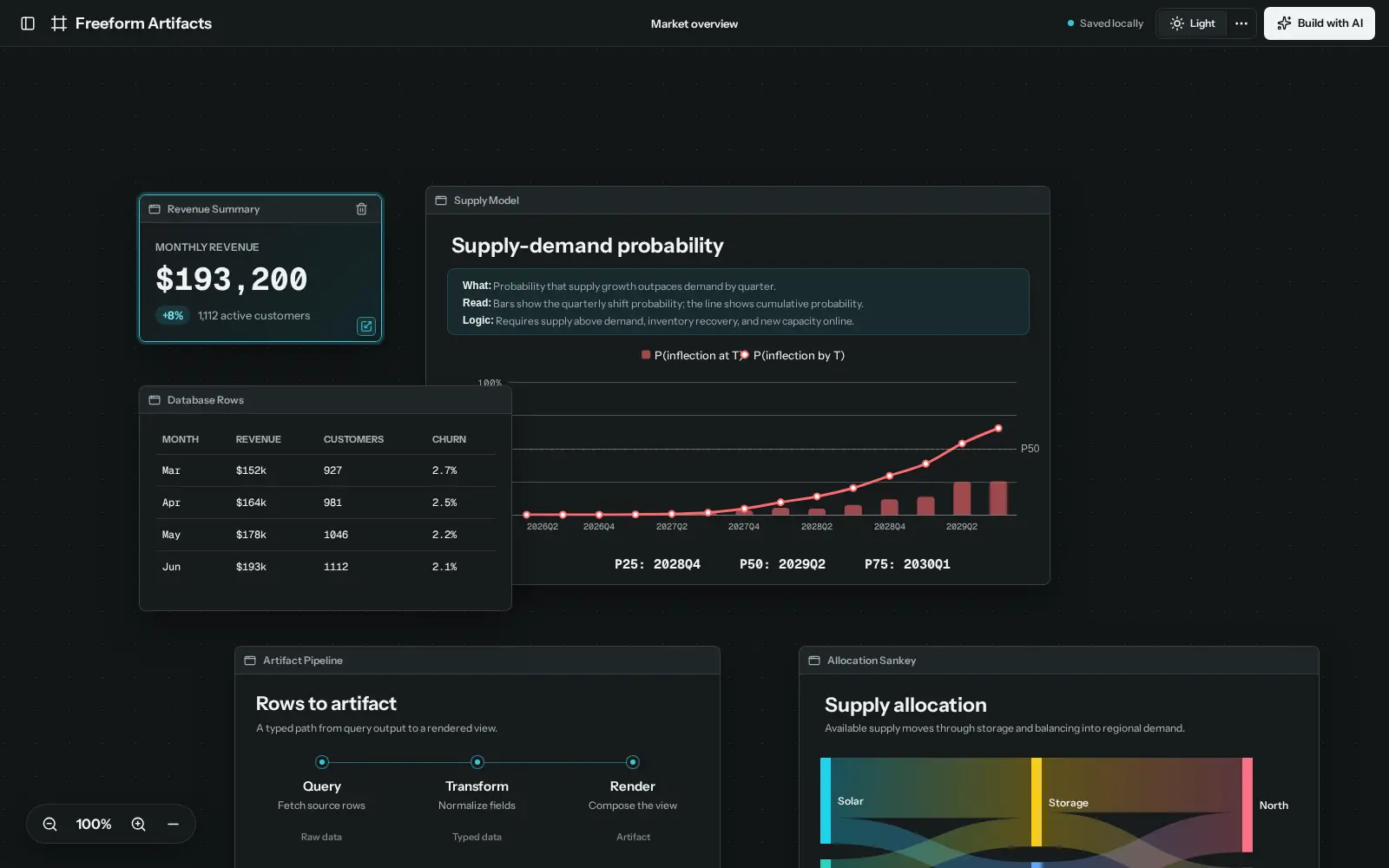Screen dimensions: 1389x868
Task: Click the Revenue Summary panel window icon
Action: pyautogui.click(x=155, y=209)
